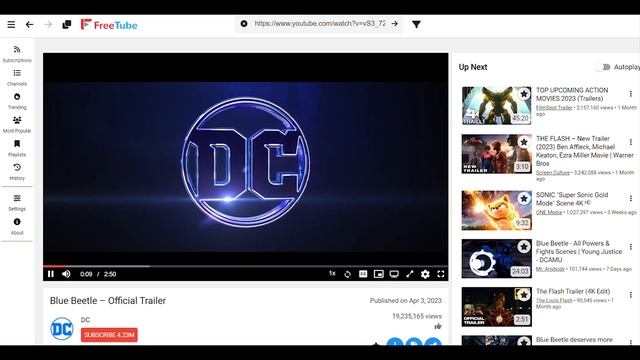Favorite The Flash Trailer (4K Edit) via star
This screenshot has width=640, height=360.
click(x=524, y=295)
